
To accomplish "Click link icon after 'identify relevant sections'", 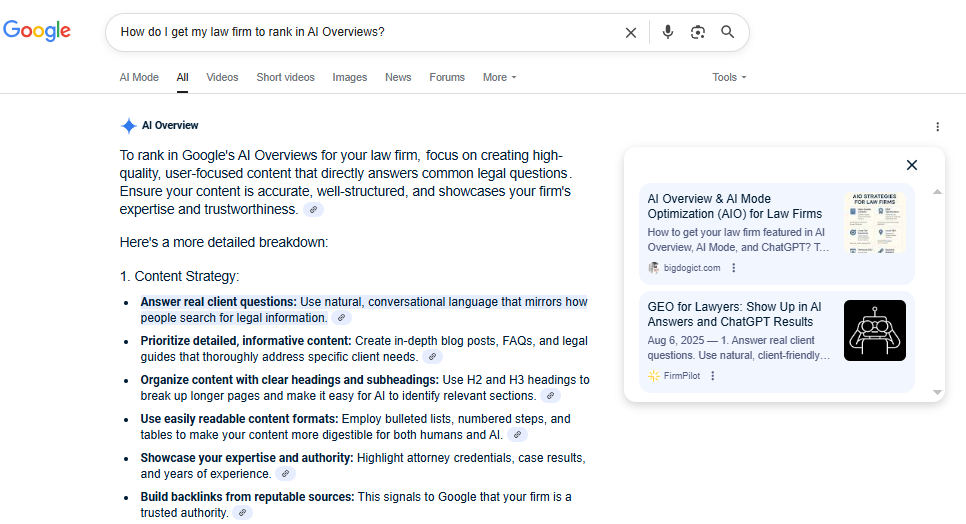I will 551,395.
